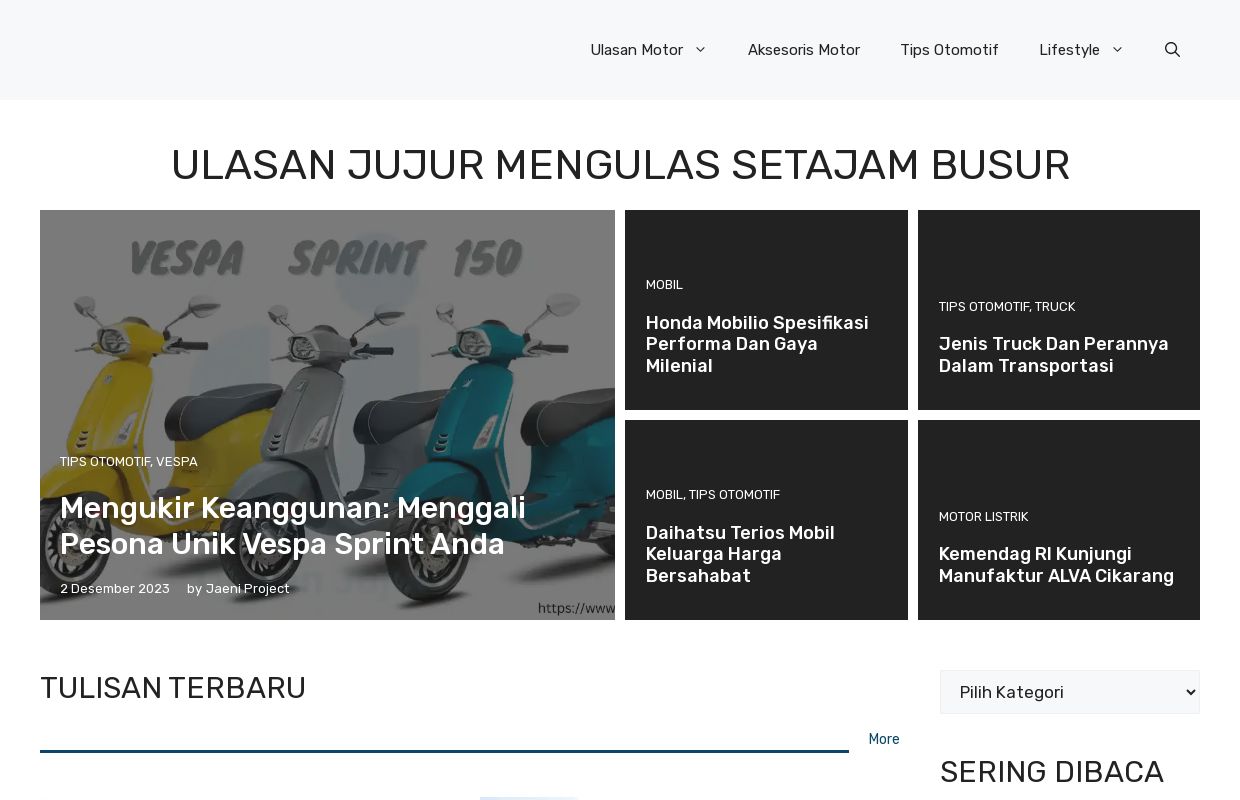This screenshot has width=1240, height=800.
Task: Browse the MOTOR LISTRIK category
Action: point(983,517)
